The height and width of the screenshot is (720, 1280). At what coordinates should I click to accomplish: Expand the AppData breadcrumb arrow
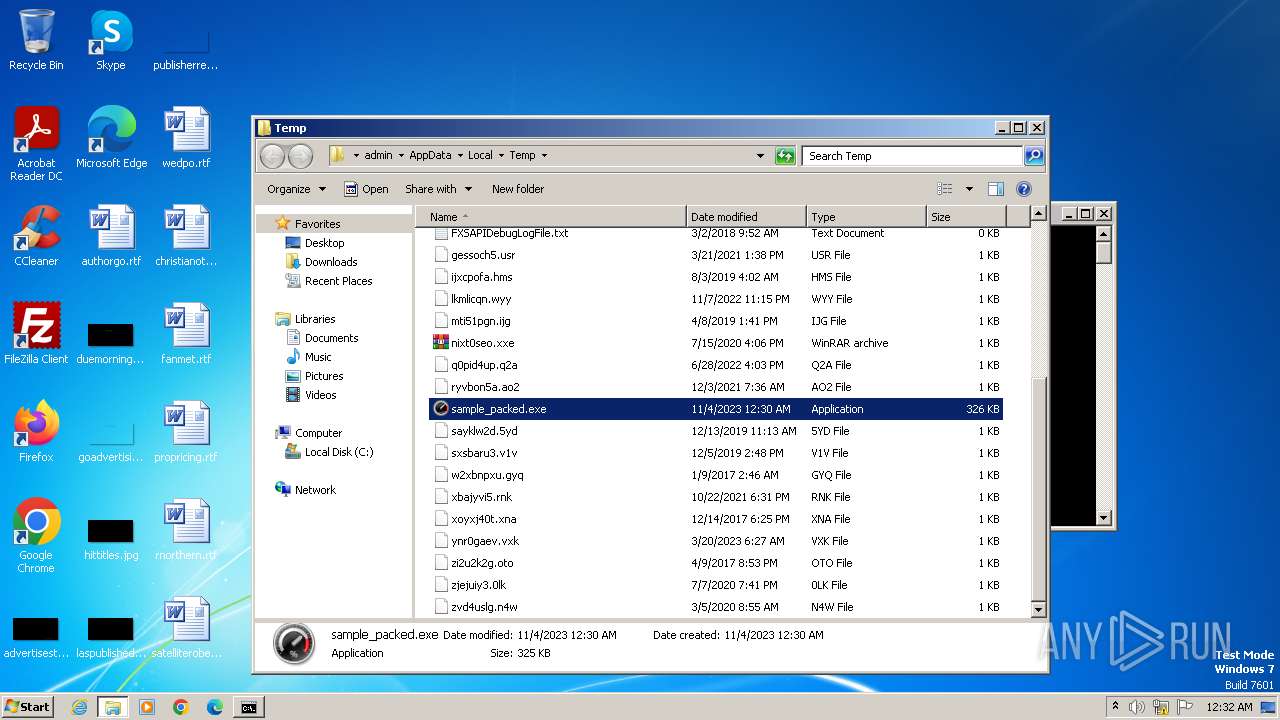459,156
